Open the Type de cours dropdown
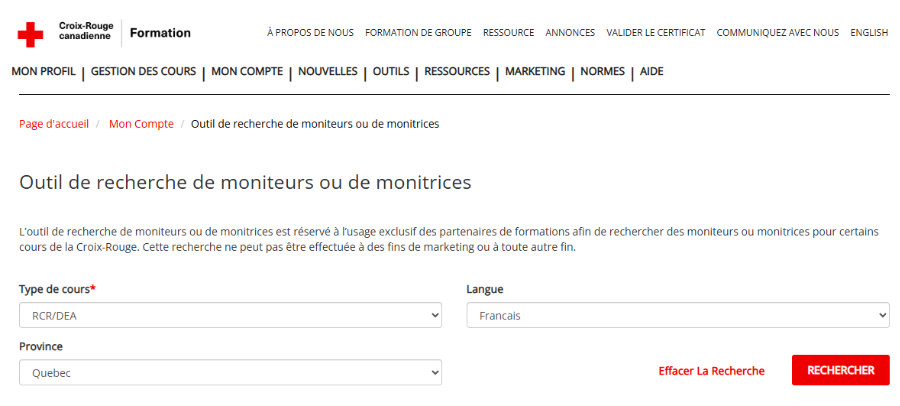This screenshot has height=406, width=900. click(x=230, y=315)
